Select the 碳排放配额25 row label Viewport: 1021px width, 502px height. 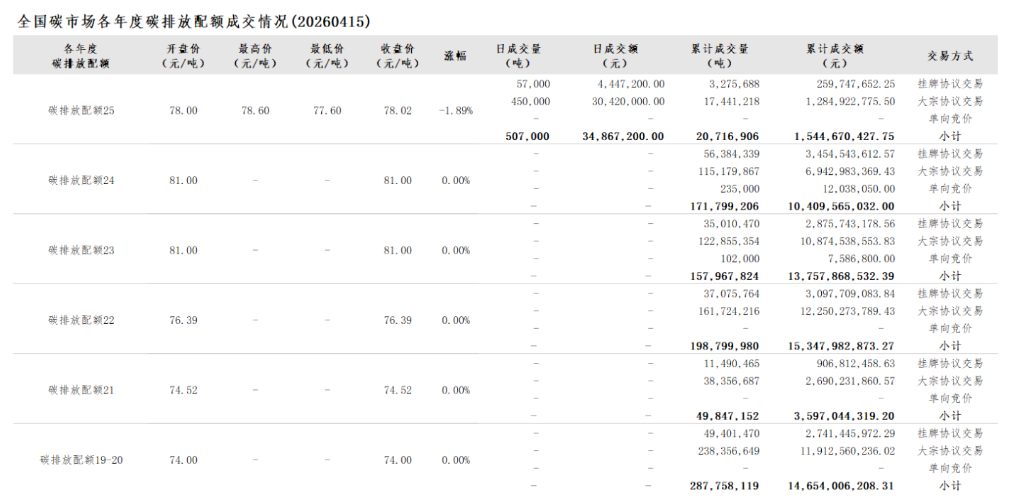coord(82,110)
